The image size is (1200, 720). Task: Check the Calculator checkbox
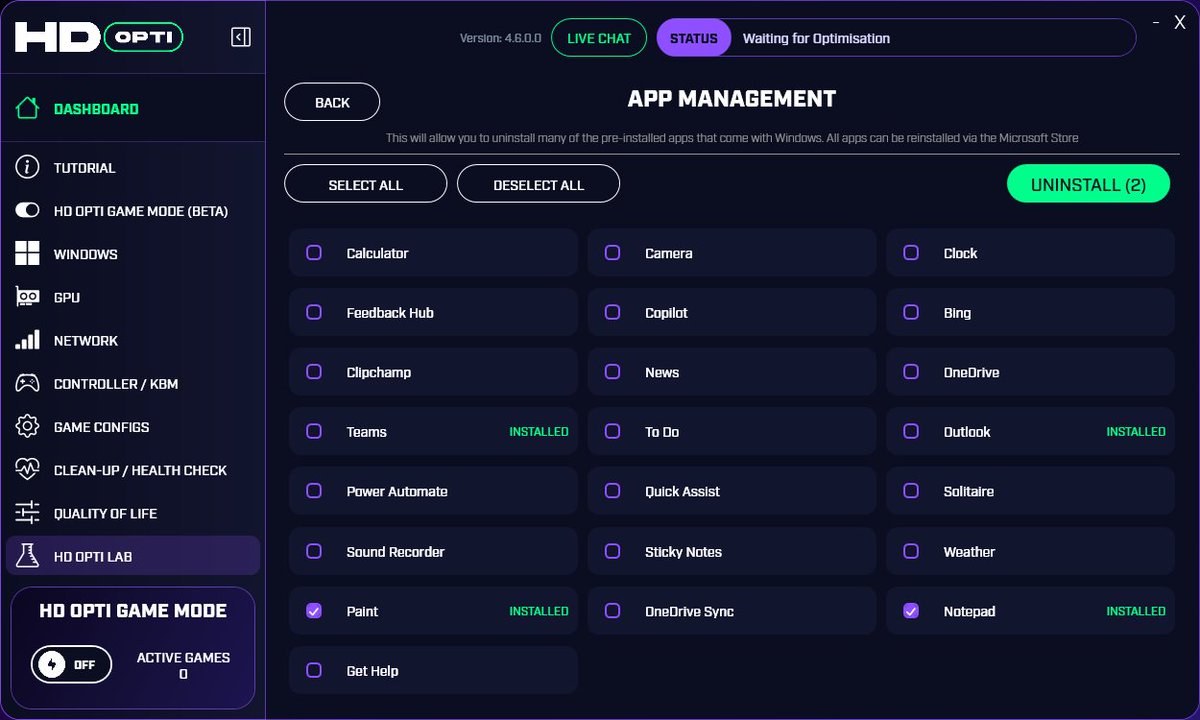point(314,253)
